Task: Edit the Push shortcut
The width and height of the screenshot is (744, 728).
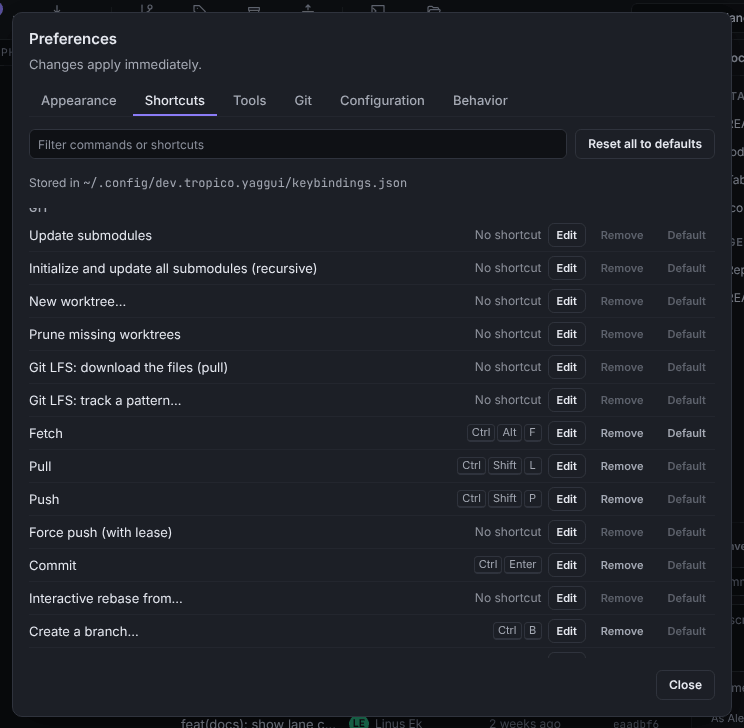Action: coord(567,499)
